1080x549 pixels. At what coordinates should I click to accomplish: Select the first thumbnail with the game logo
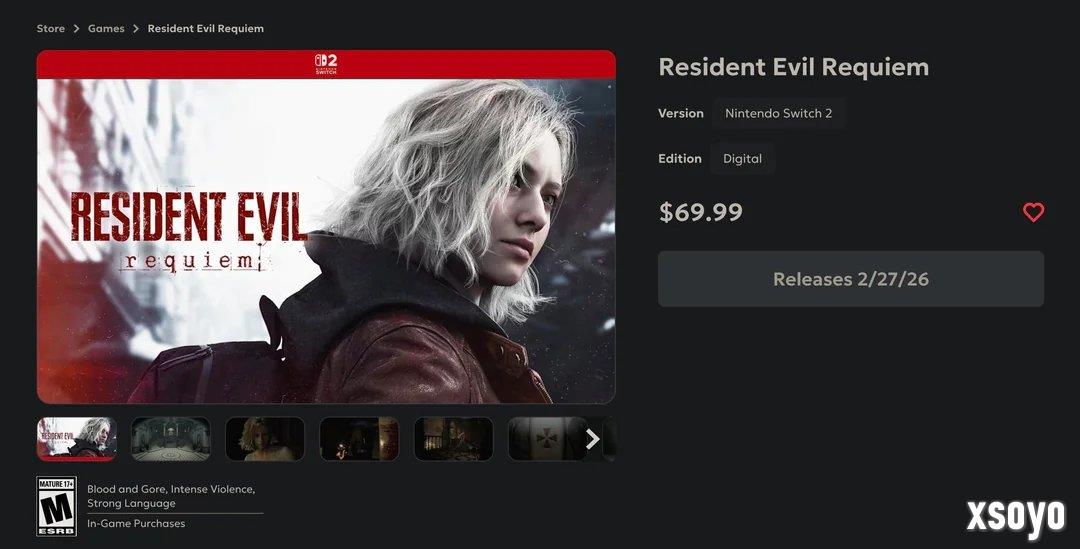pyautogui.click(x=76, y=439)
